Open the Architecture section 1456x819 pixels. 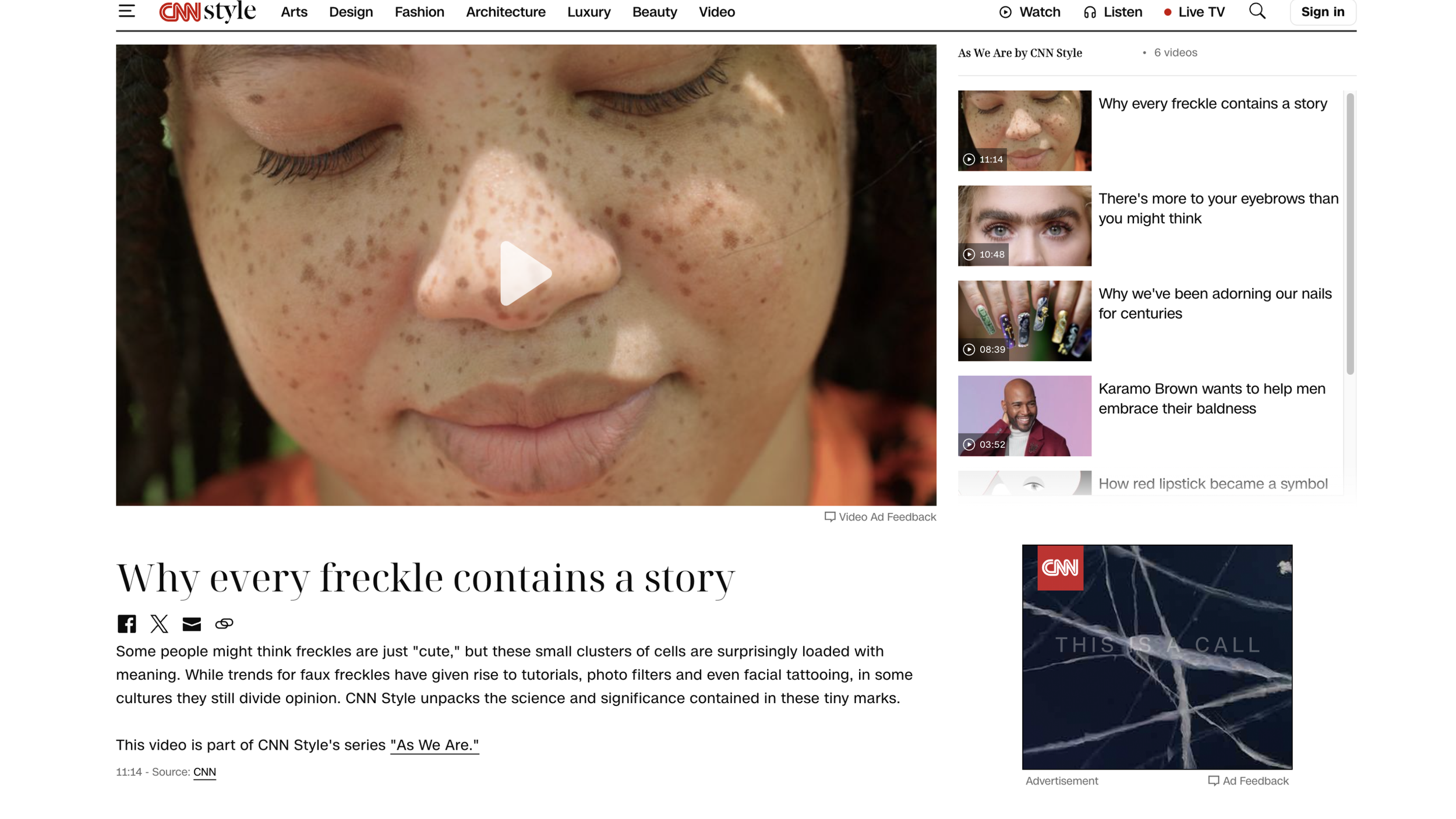tap(506, 12)
